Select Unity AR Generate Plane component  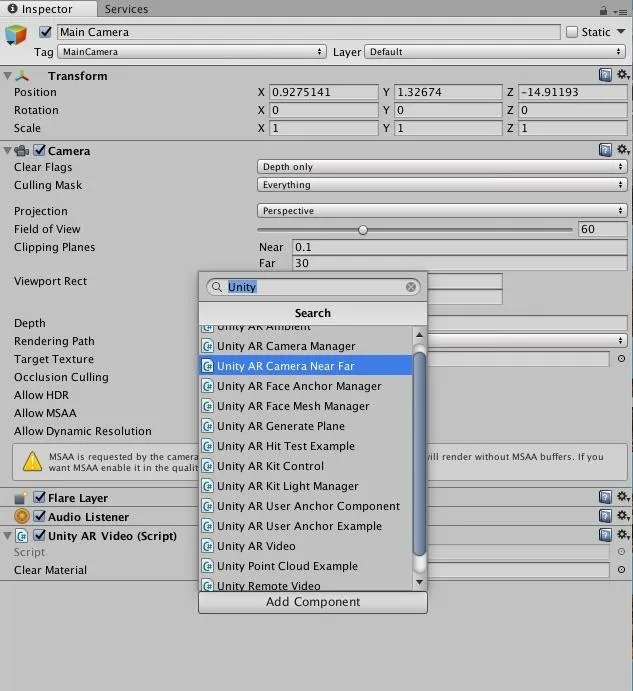pyautogui.click(x=305, y=426)
